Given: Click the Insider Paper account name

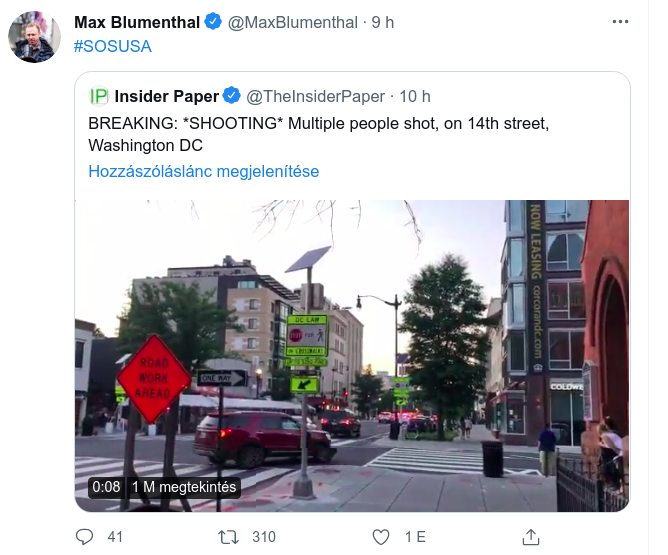Looking at the screenshot, I should [167, 96].
